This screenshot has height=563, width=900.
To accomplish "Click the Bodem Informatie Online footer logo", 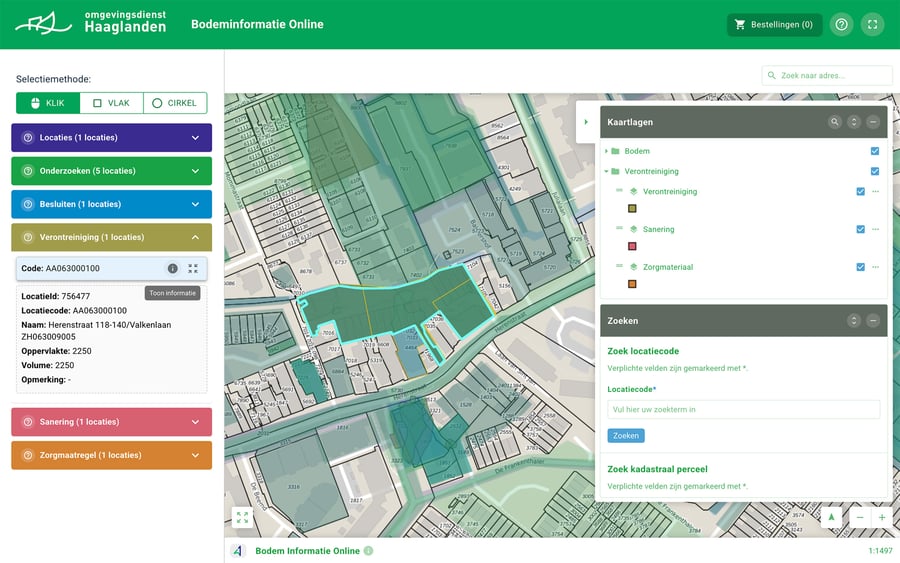I will coord(238,551).
